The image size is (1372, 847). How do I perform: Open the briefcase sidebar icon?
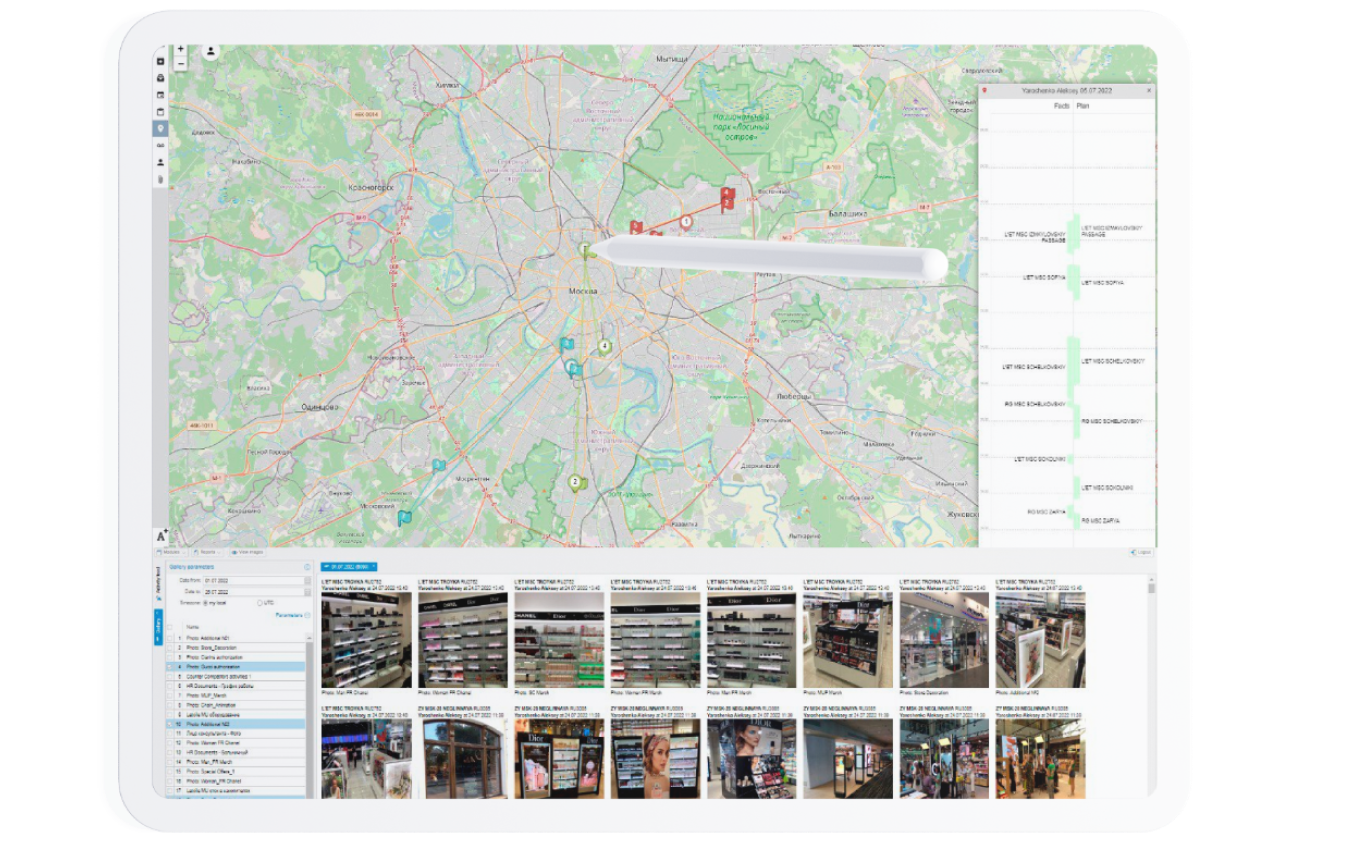pos(160,78)
